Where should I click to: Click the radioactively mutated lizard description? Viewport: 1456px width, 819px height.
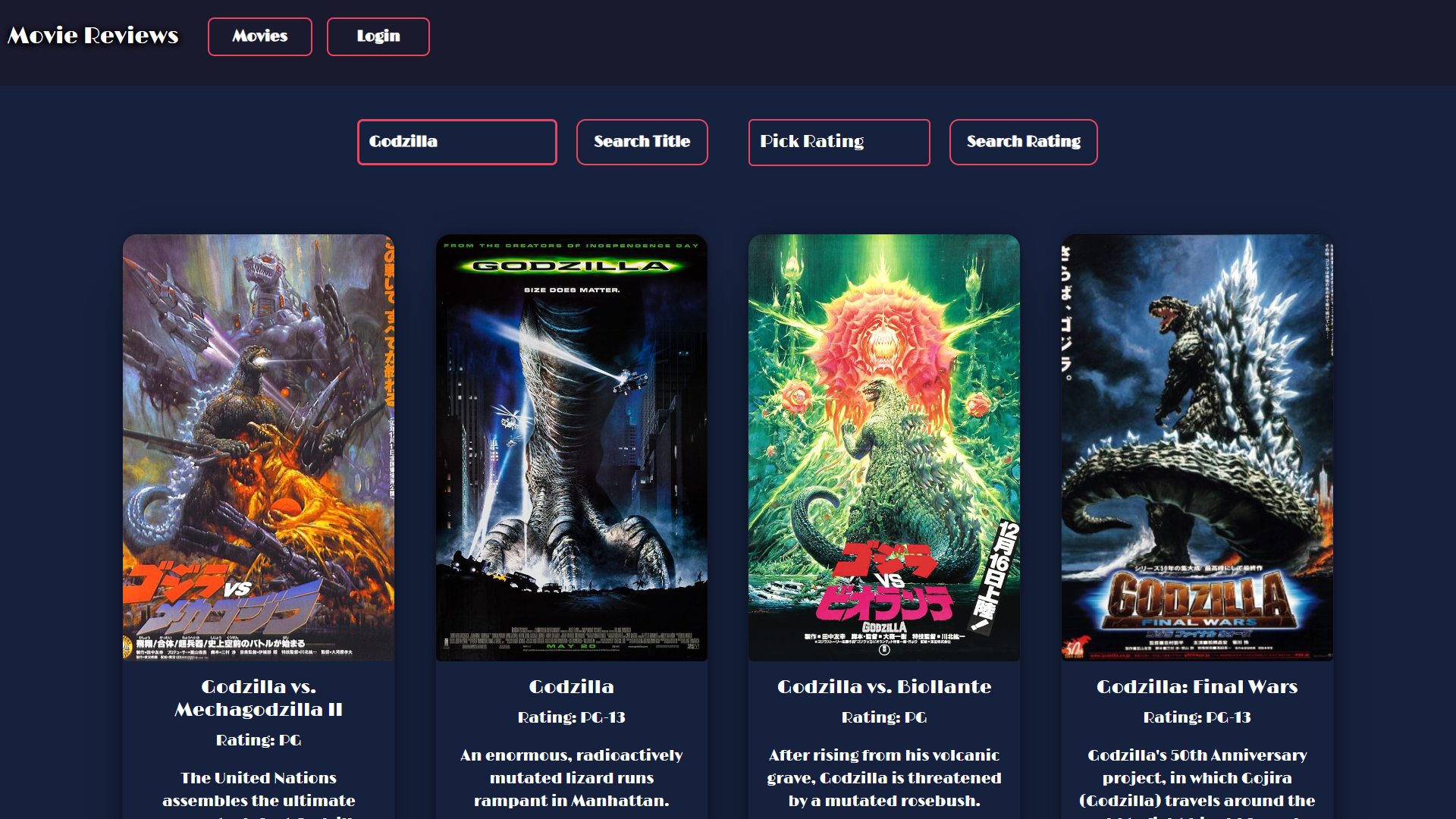(571, 777)
